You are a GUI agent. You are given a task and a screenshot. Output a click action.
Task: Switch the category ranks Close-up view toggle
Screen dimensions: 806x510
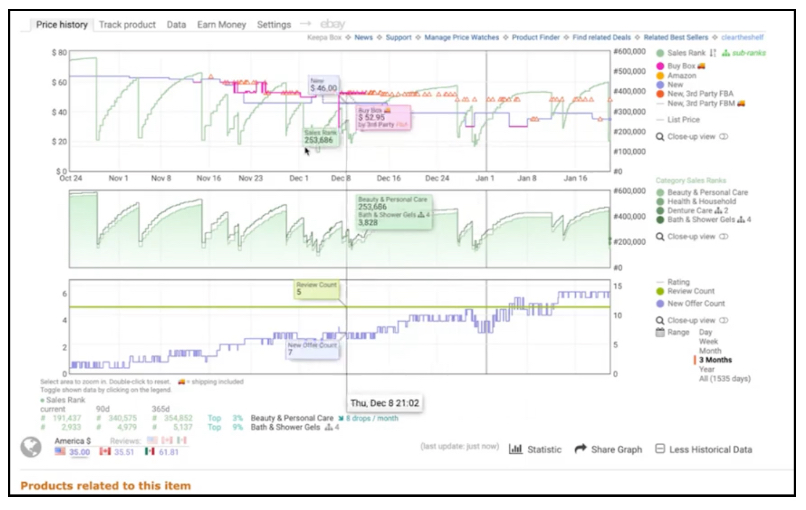coord(724,237)
